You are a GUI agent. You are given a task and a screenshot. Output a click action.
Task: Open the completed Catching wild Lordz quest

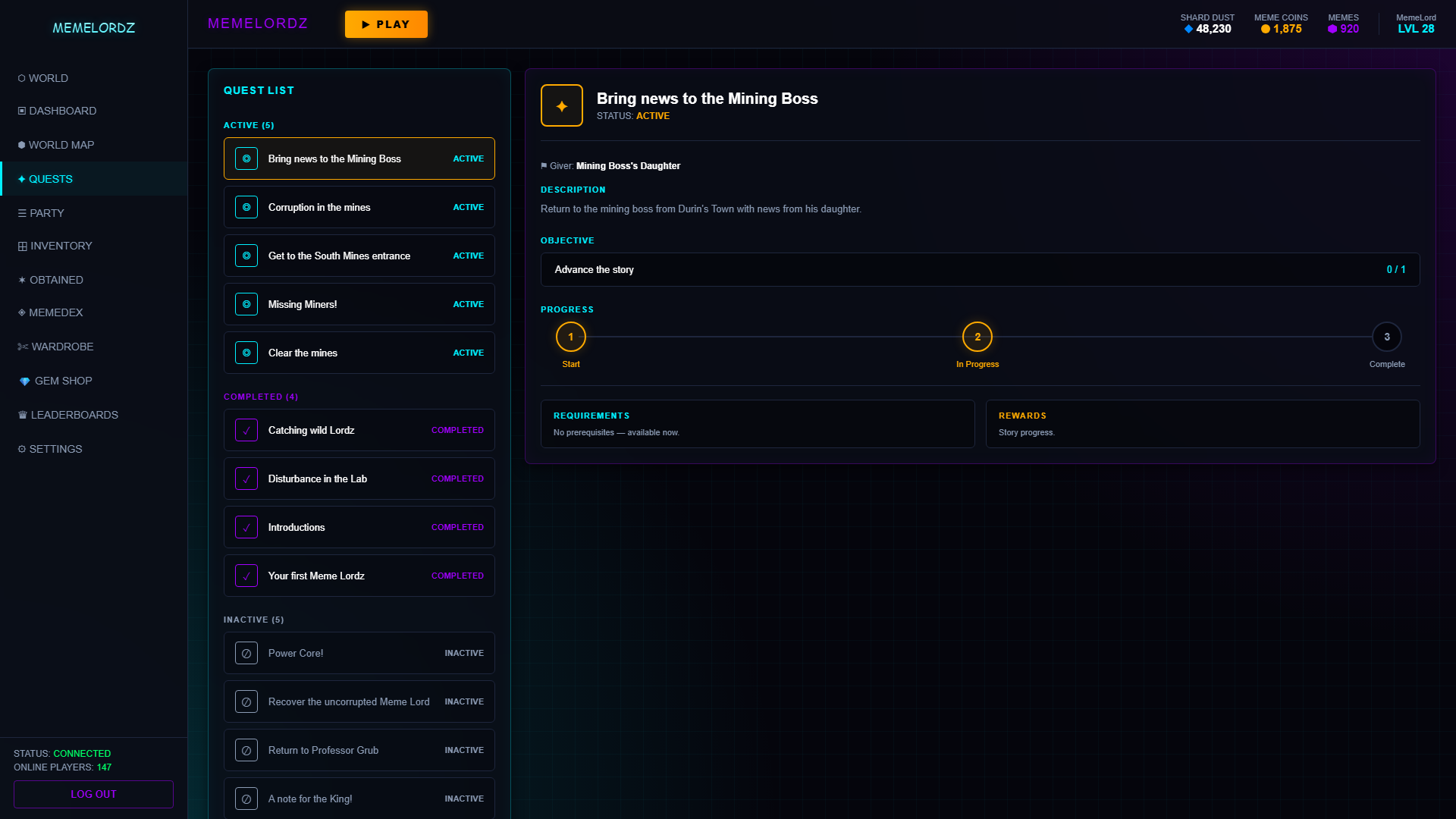point(359,430)
